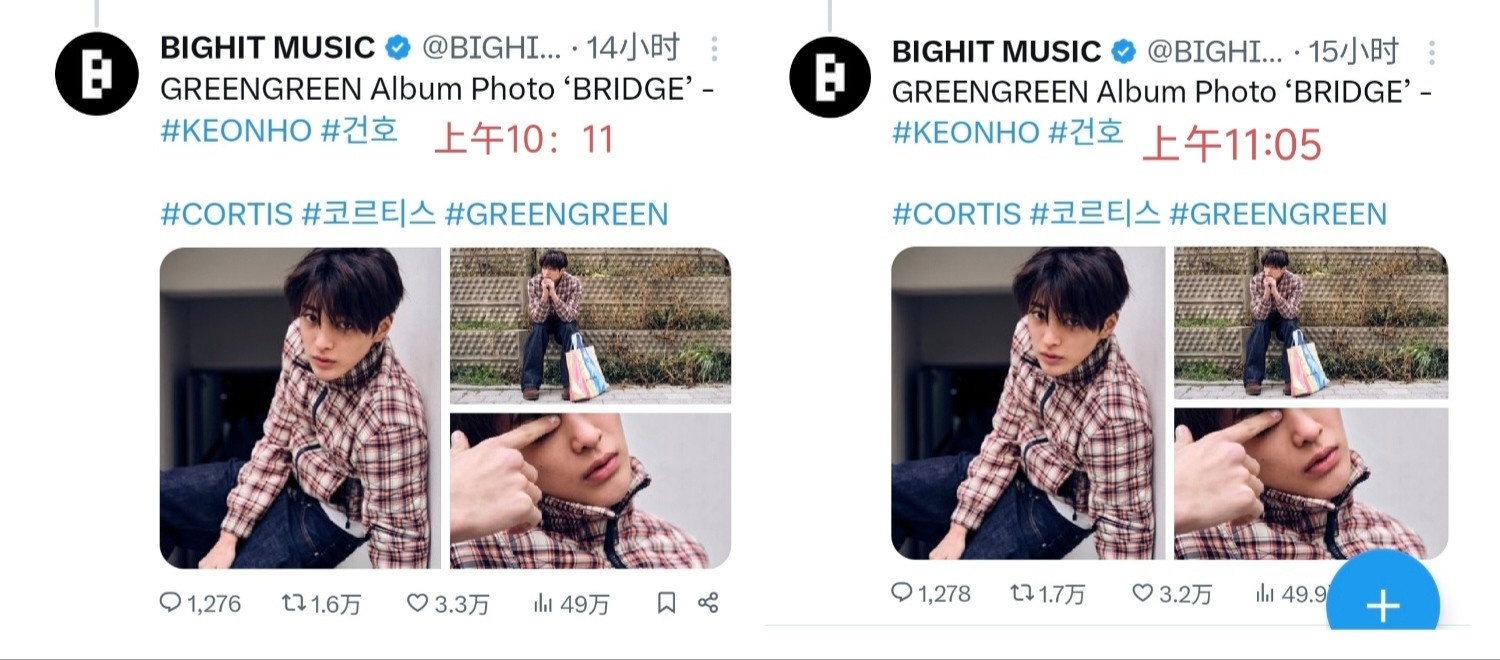This screenshot has width=1500, height=660.
Task: Retweet the right tweet showing 1.7万
Action: pos(1047,593)
